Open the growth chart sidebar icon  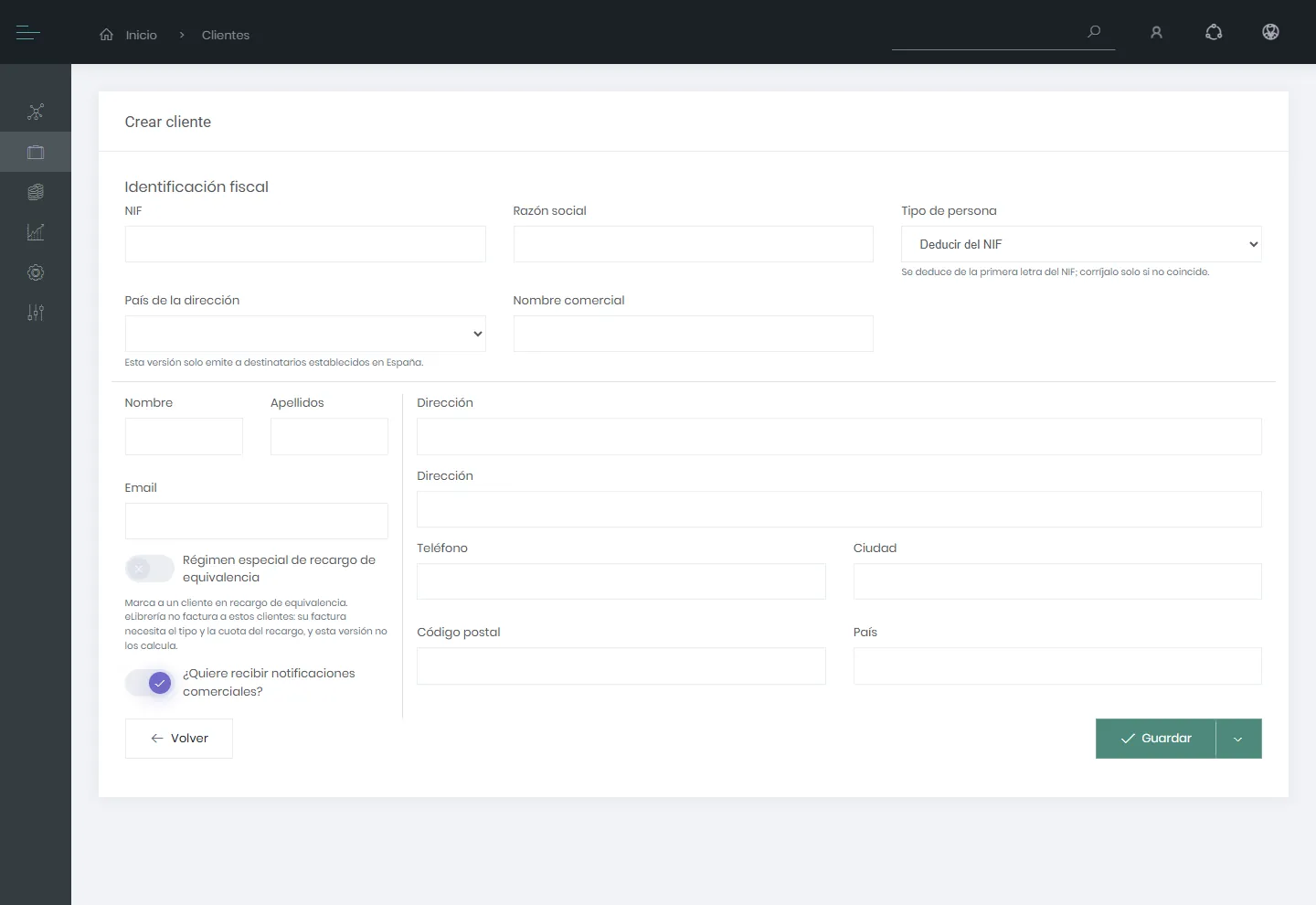tap(36, 232)
